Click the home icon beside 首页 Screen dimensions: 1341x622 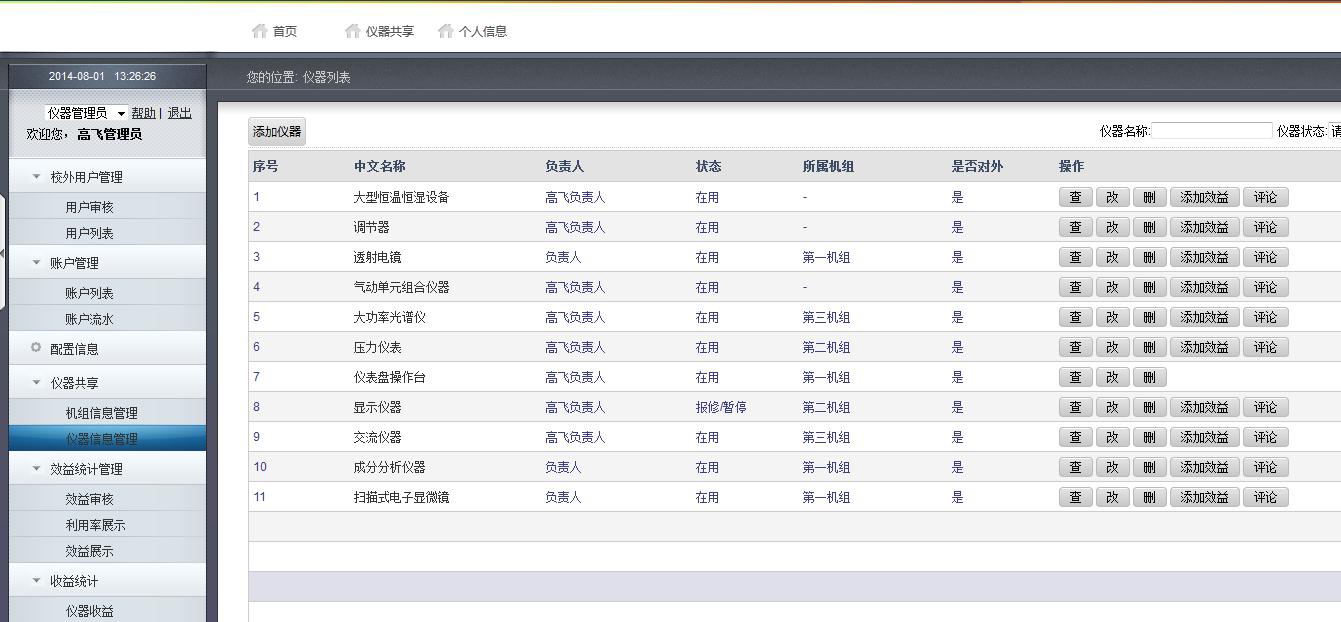tap(260, 31)
